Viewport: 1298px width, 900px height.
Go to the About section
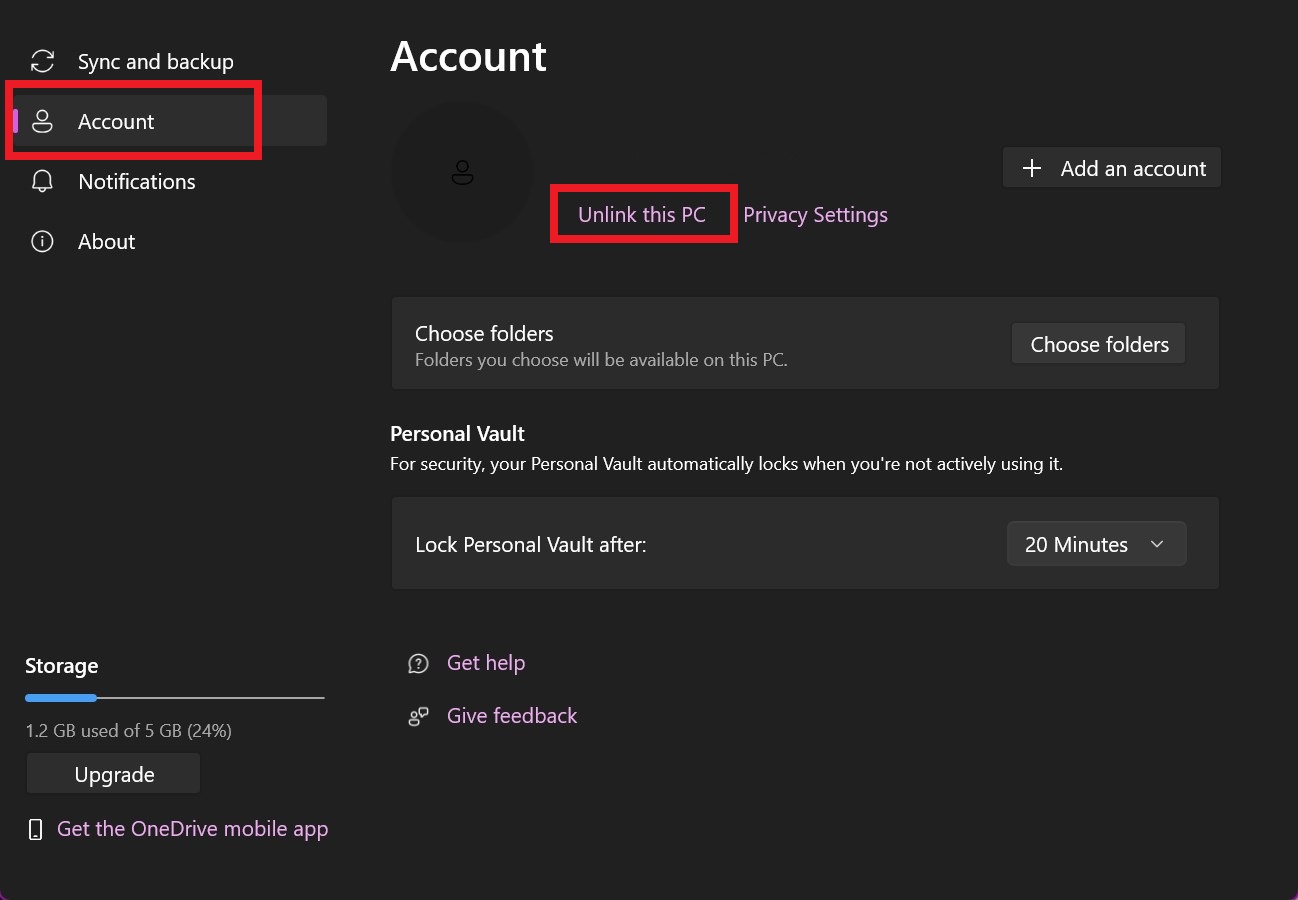click(107, 242)
